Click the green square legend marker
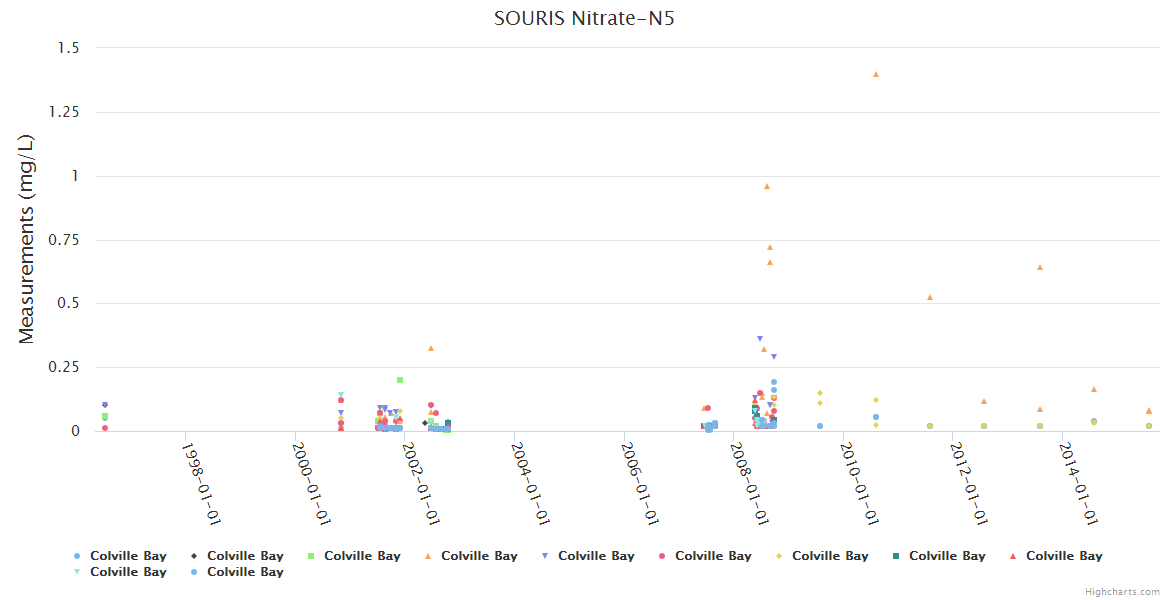The image size is (1170, 600). click(311, 556)
